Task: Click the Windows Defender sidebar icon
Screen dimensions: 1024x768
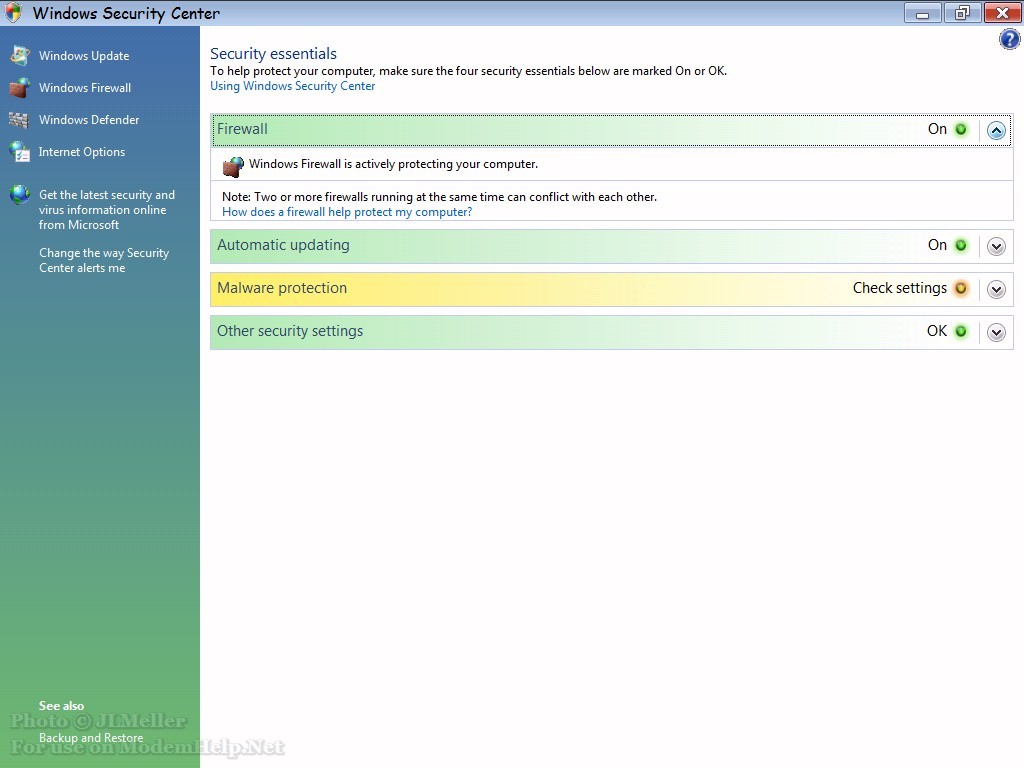Action: [x=19, y=120]
